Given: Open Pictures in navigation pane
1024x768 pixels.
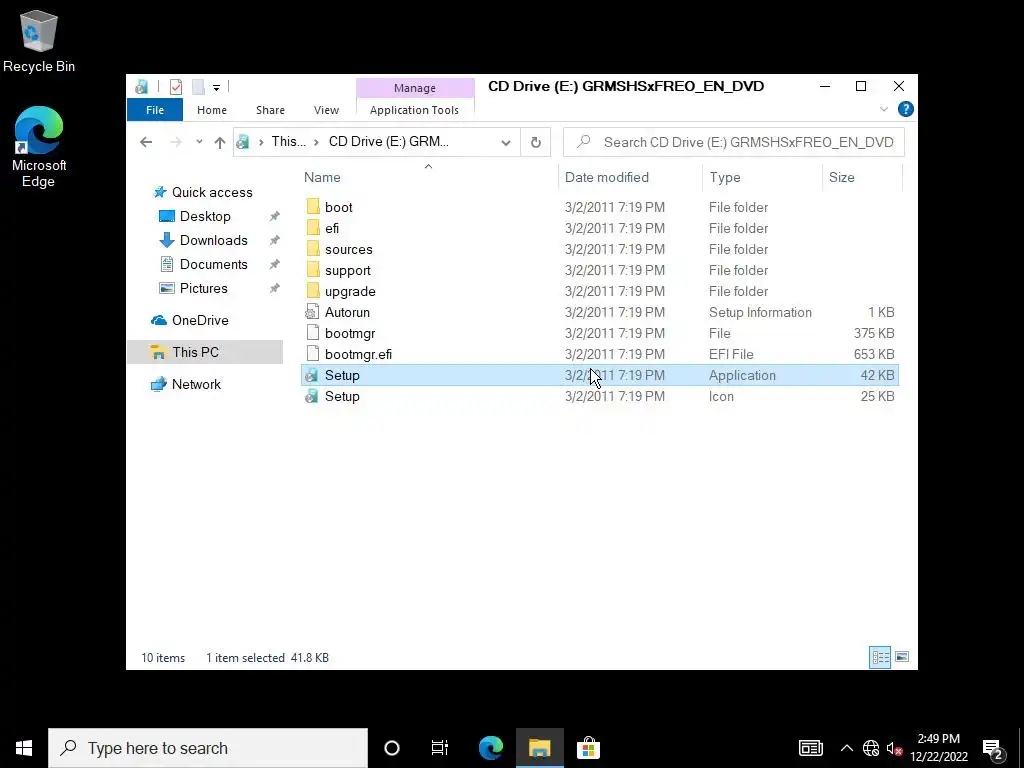Looking at the screenshot, I should 204,289.
